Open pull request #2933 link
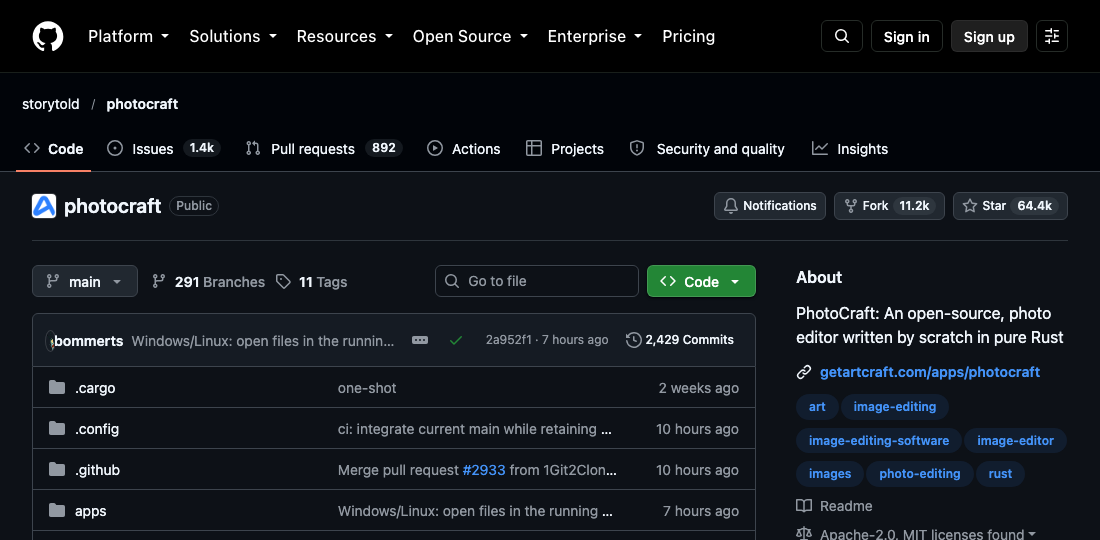 coord(484,470)
